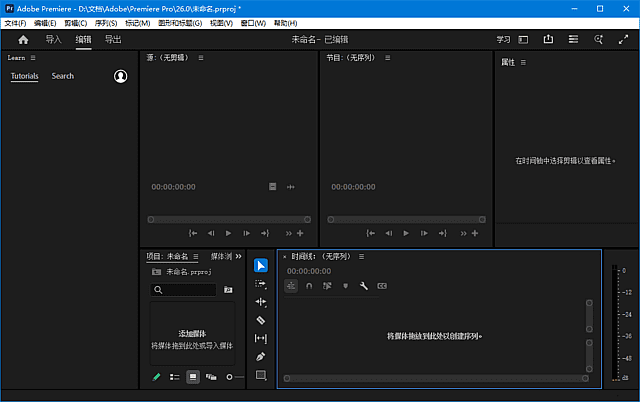Open the Source panel hamburger menu
The image size is (640, 402).
pos(201,58)
